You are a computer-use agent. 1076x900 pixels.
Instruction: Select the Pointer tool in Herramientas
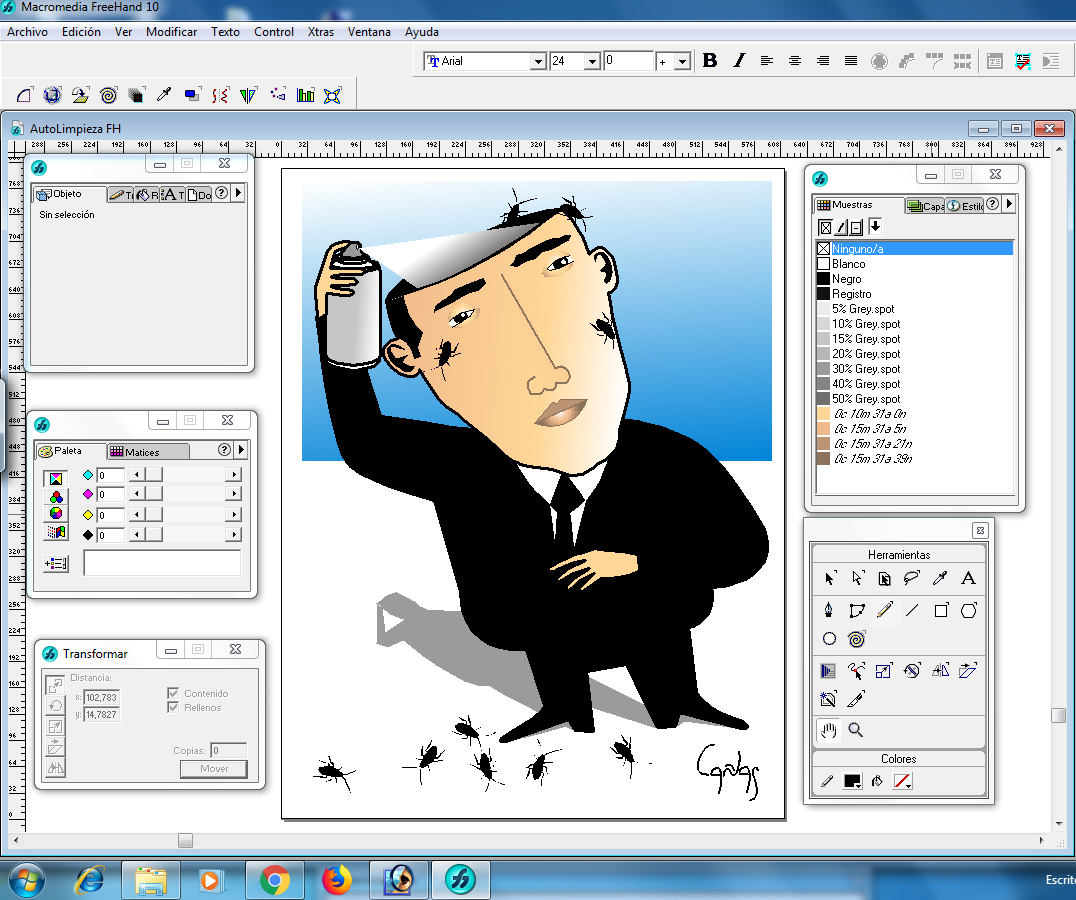point(830,578)
